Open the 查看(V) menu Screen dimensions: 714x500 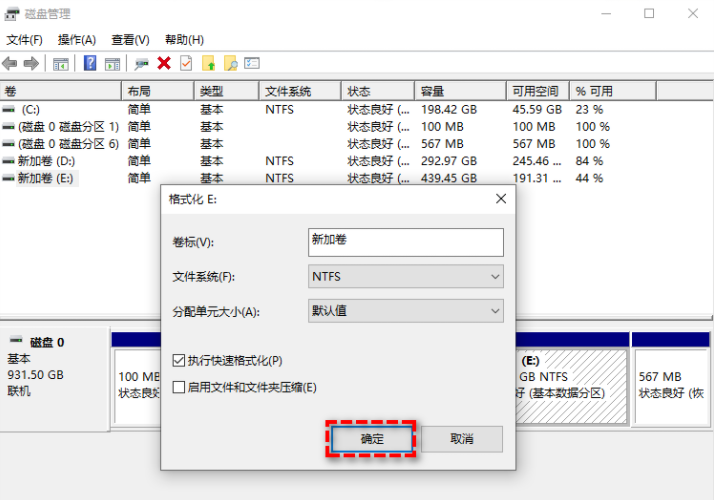coord(130,40)
